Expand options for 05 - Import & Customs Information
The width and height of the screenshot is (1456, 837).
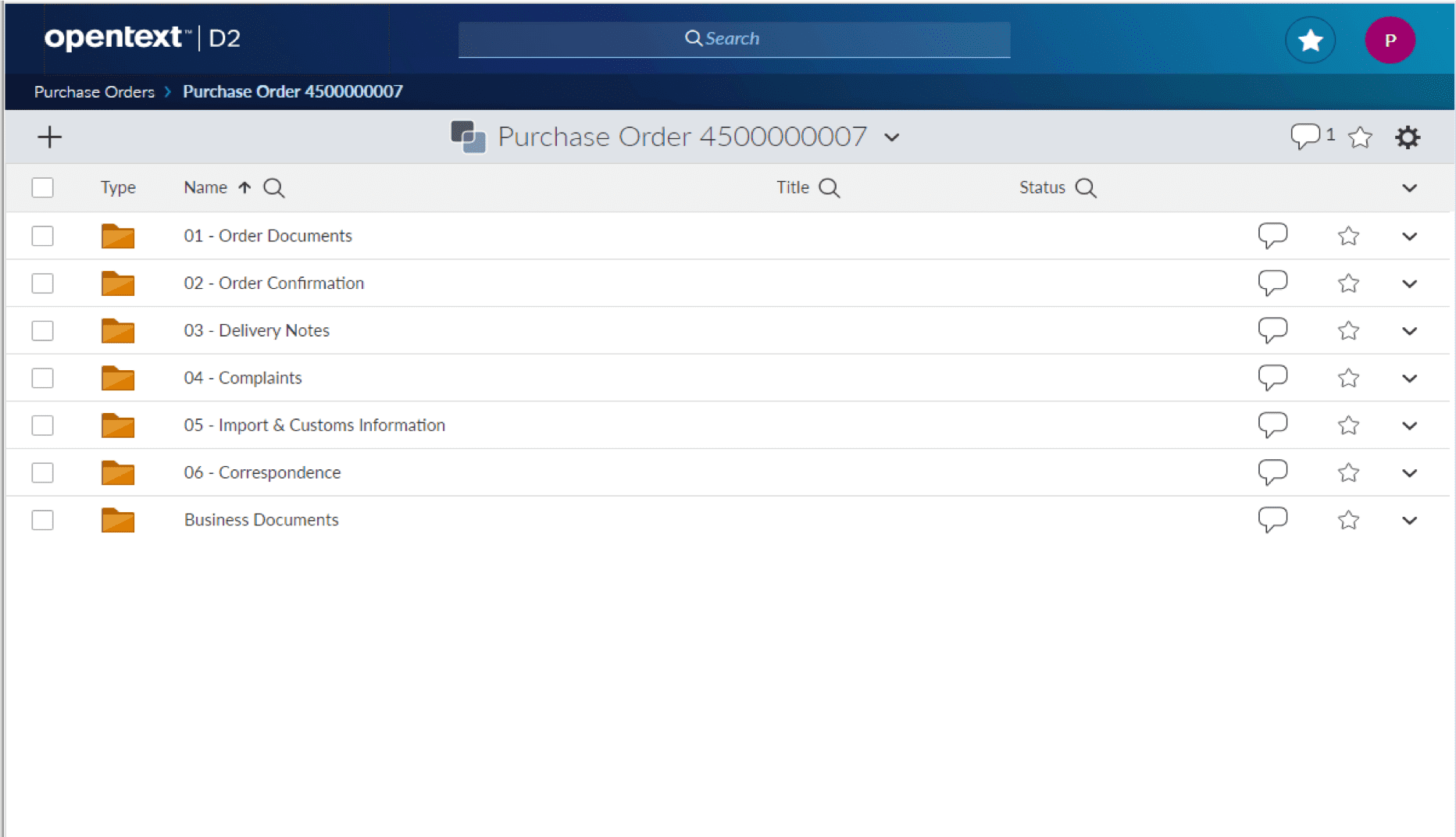coord(1411,426)
